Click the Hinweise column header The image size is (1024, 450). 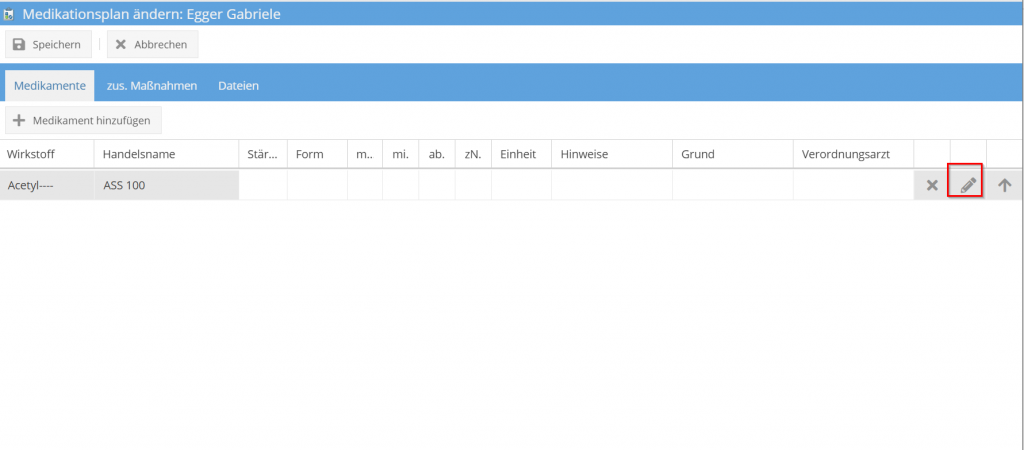coord(612,154)
